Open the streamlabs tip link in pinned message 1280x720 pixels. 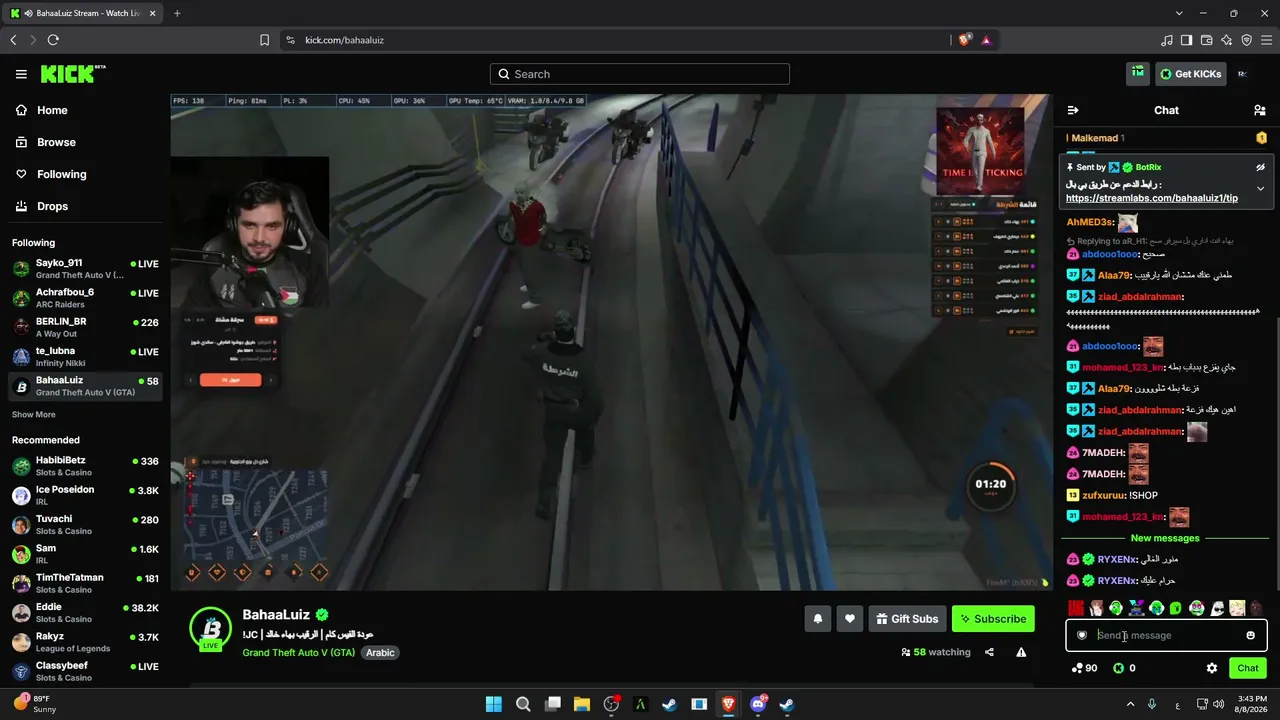[1152, 198]
